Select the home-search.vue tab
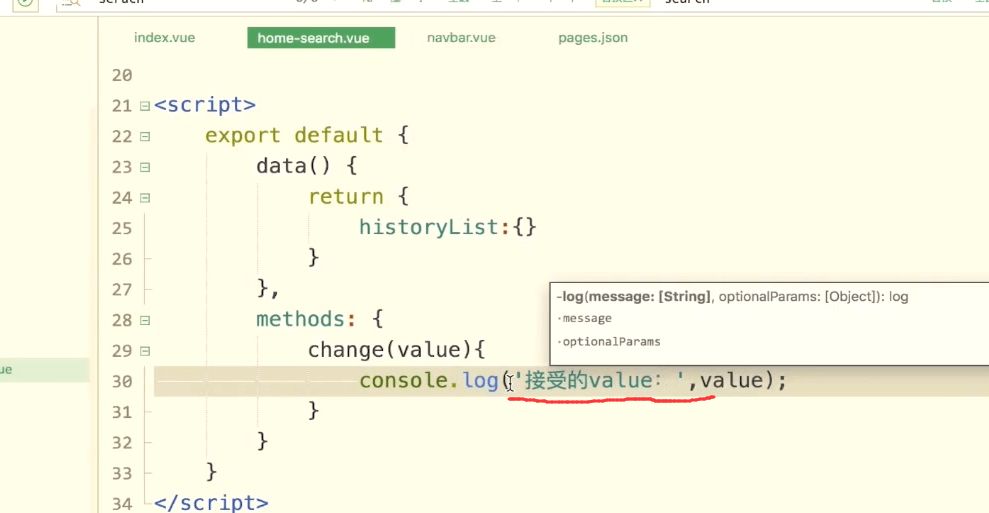 tap(321, 38)
